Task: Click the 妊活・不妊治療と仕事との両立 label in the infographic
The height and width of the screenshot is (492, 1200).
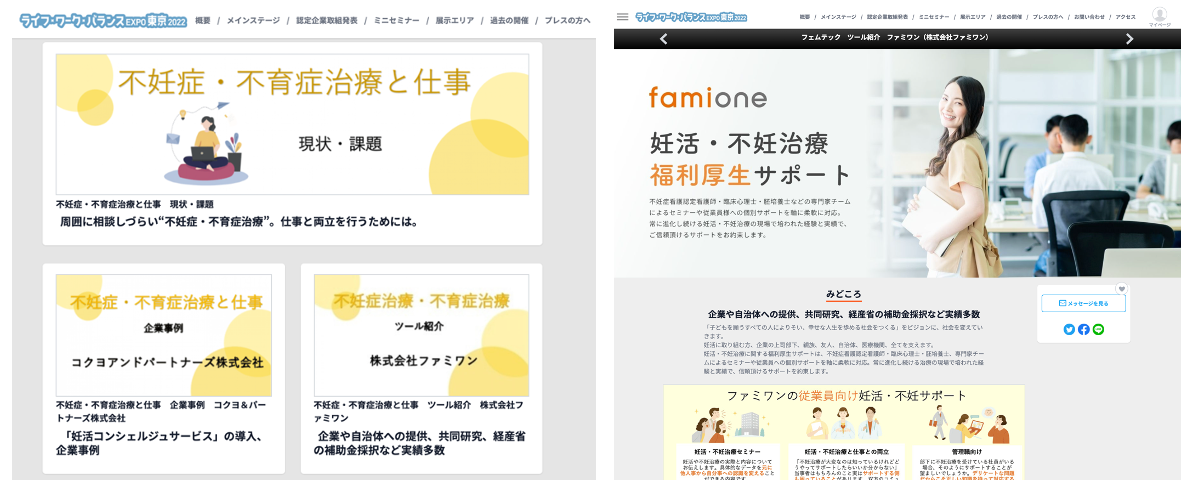Action: click(x=845, y=452)
